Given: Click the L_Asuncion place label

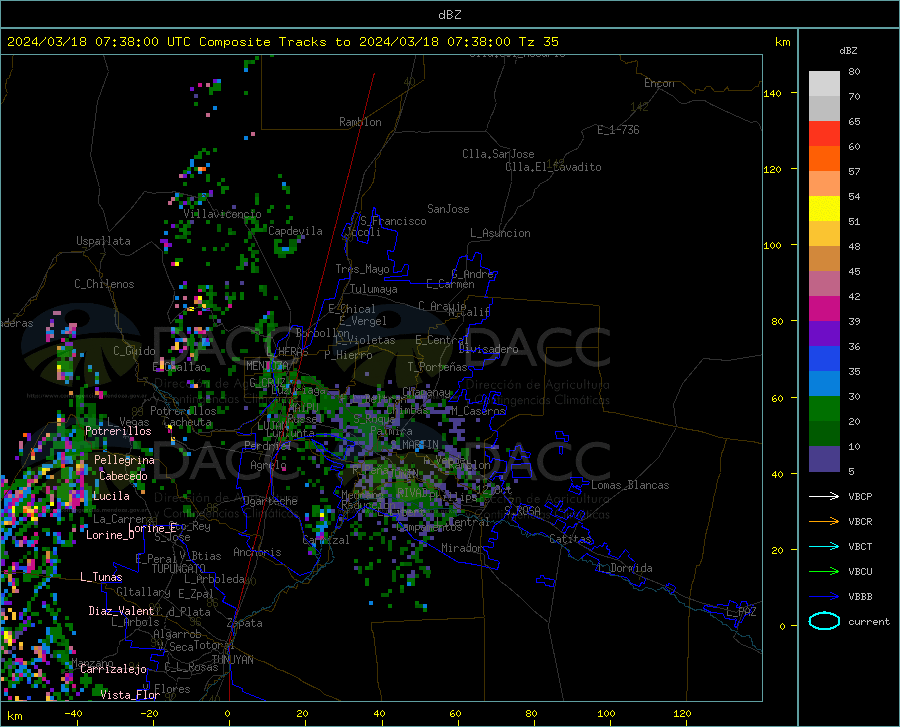Looking at the screenshot, I should (x=500, y=233).
